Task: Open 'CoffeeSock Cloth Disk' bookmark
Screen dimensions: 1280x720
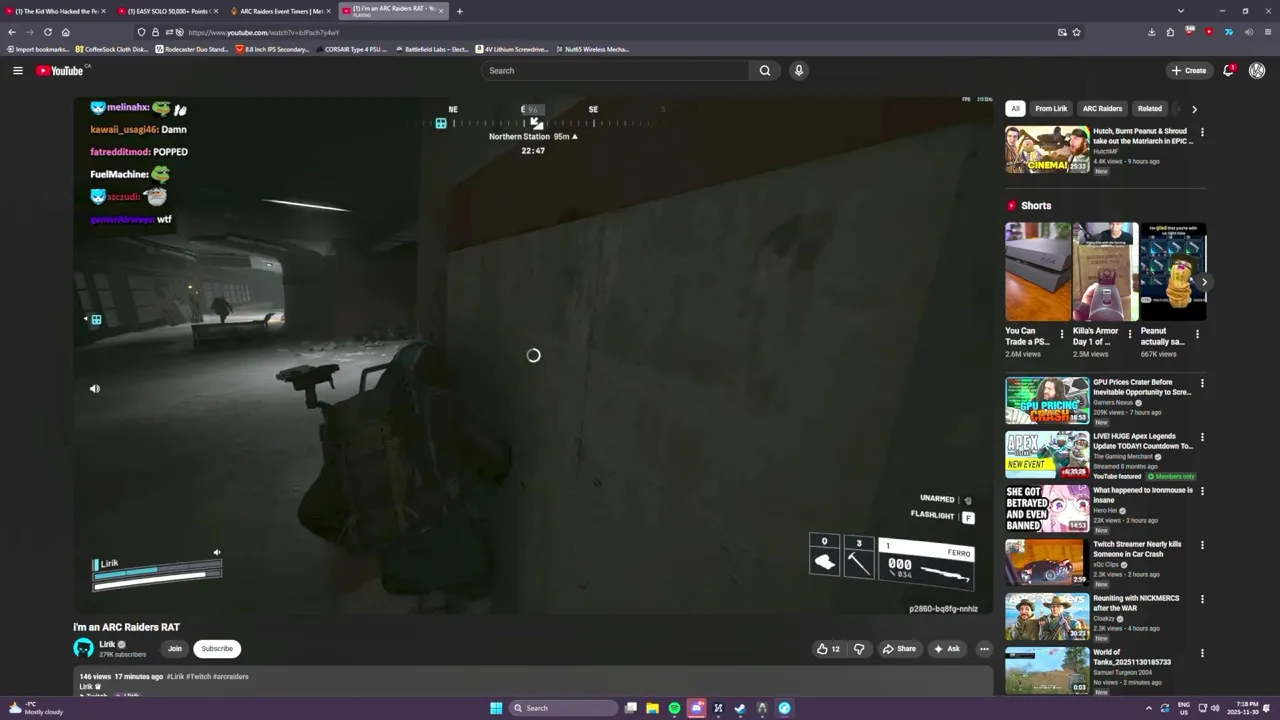Action: click(x=111, y=49)
